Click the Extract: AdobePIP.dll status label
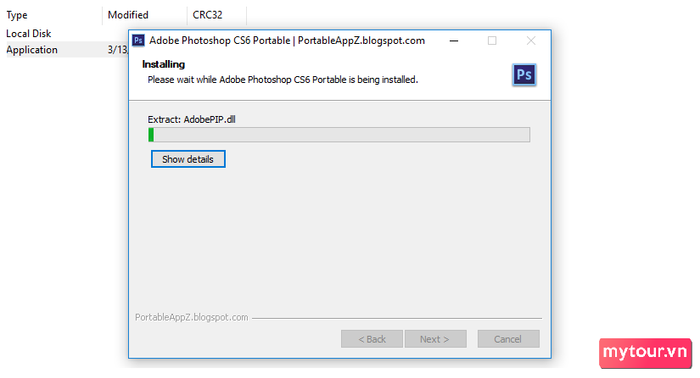 click(192, 120)
